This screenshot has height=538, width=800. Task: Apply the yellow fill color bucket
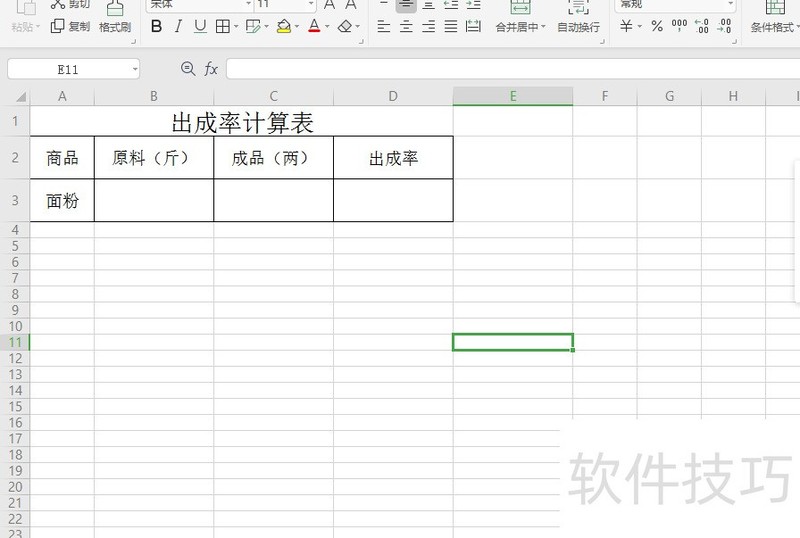click(284, 27)
